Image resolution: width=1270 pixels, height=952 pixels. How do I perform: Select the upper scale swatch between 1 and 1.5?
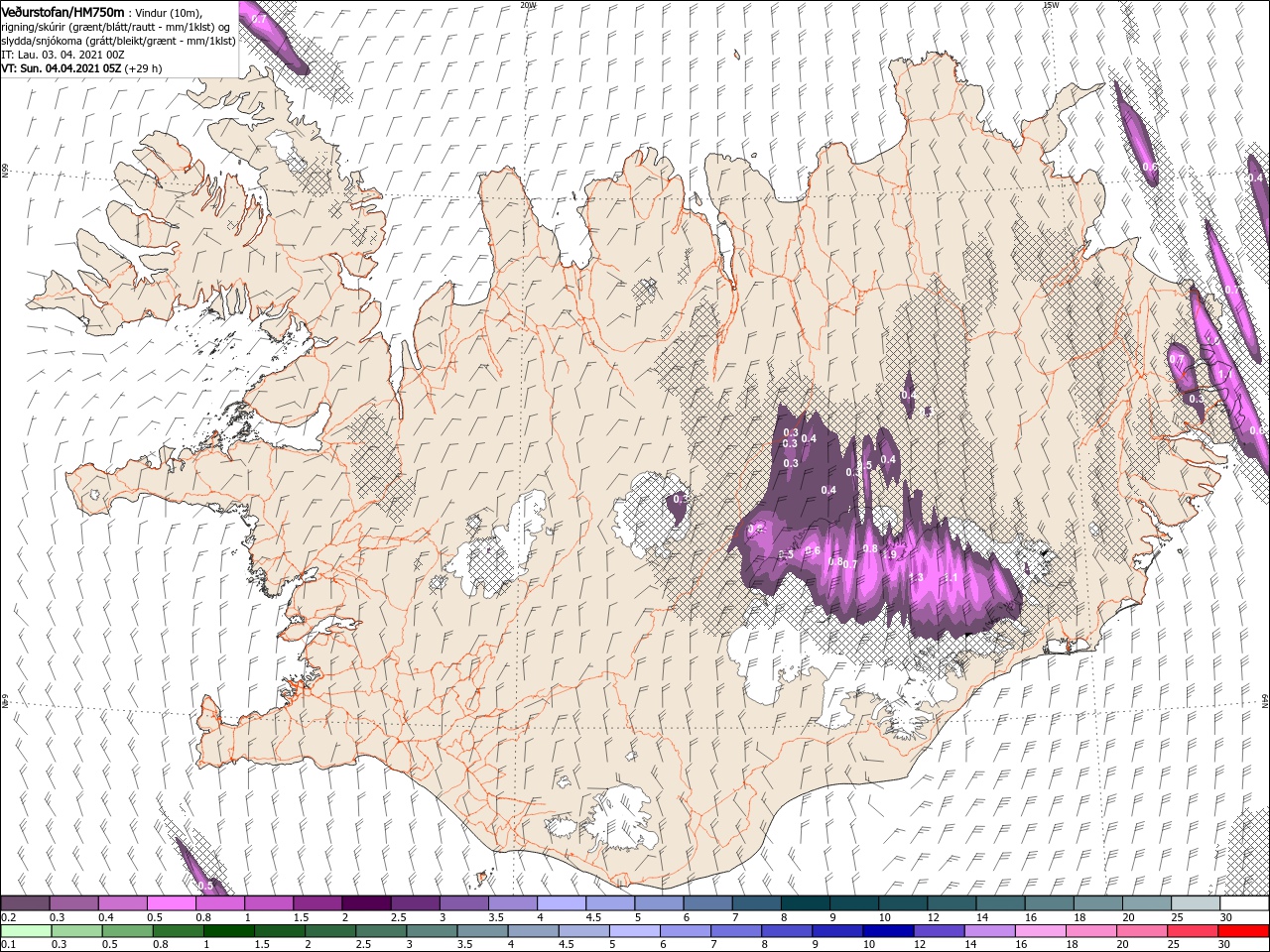(x=268, y=903)
